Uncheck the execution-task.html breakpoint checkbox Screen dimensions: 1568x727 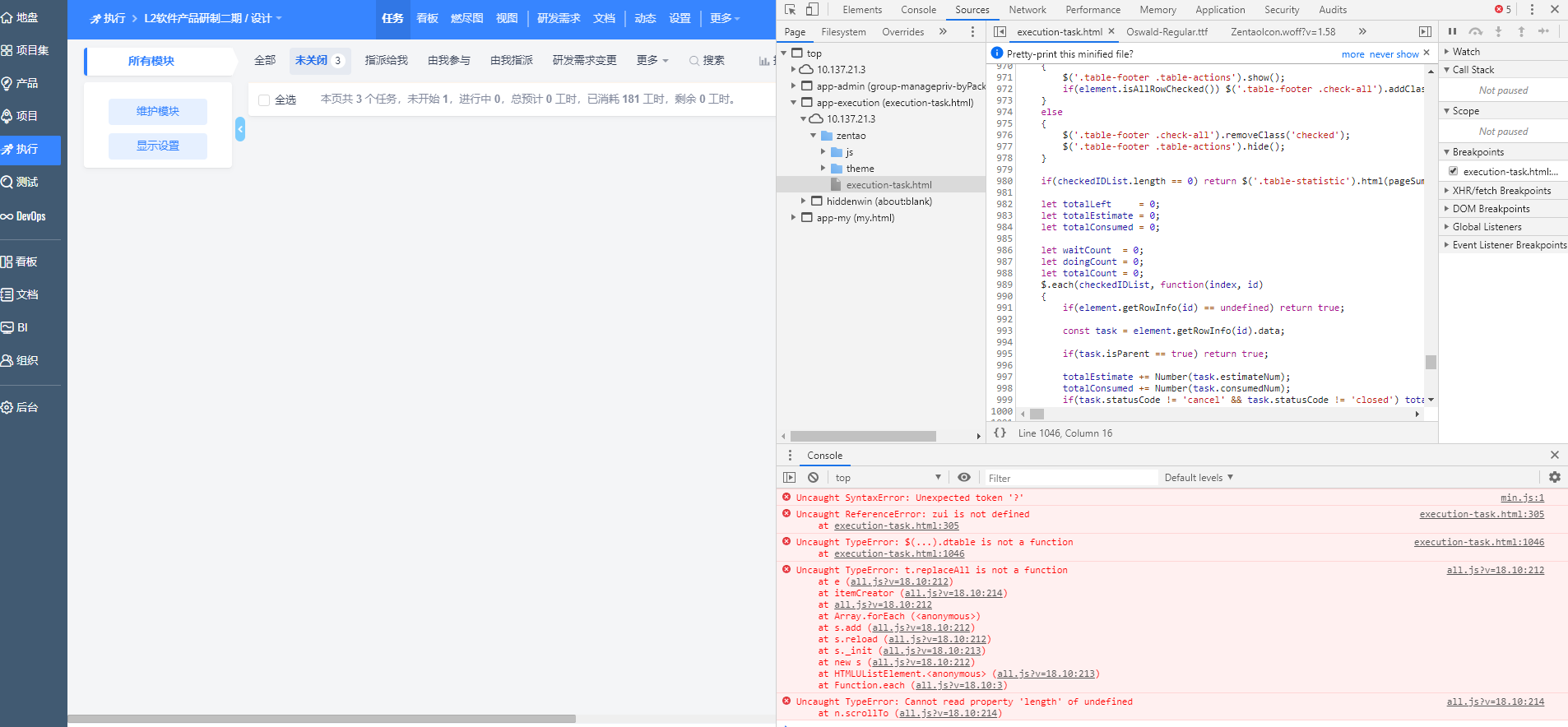pos(1453,171)
